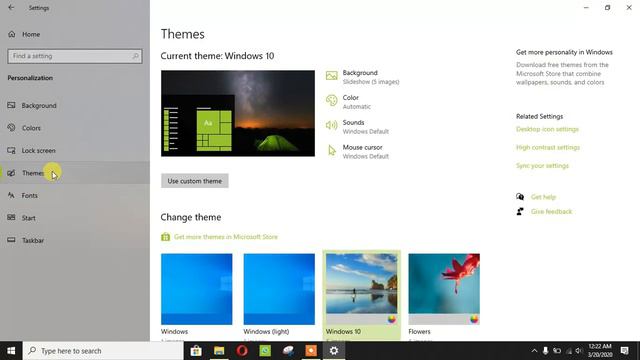
Task: Open 'Get more themes in Microsoft Store' link
Action: point(226,237)
